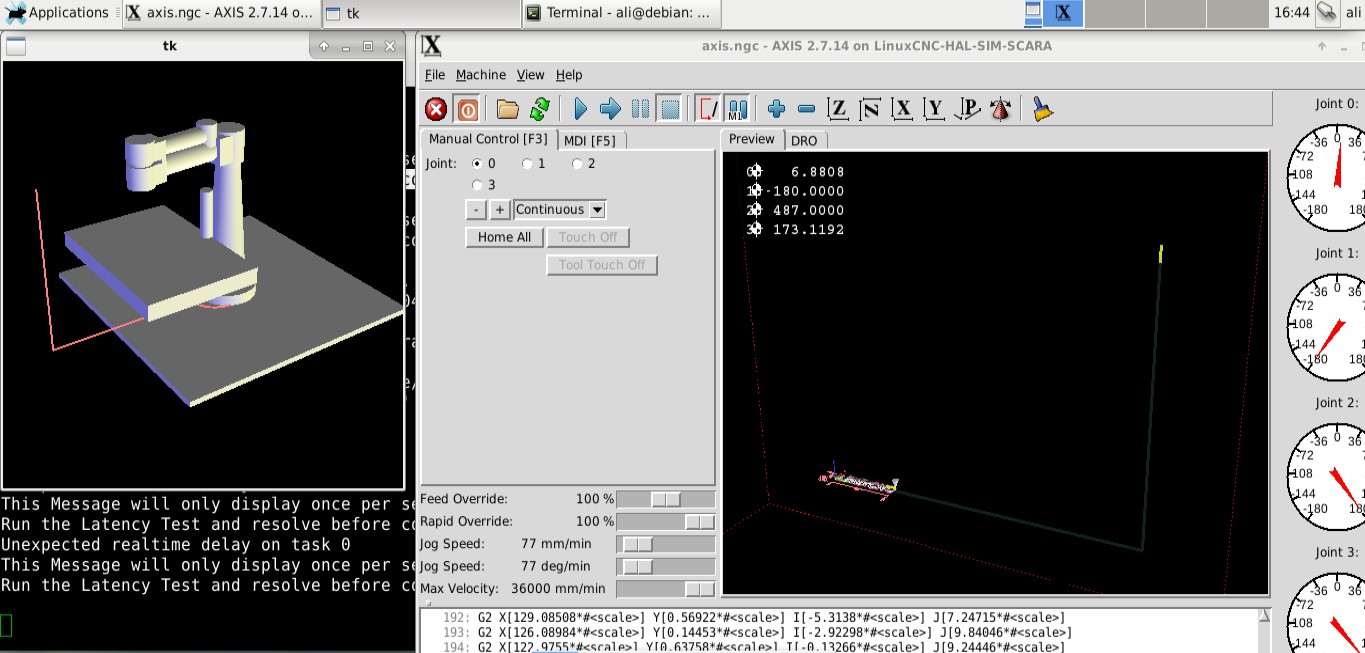Reload the current file with green arrows

pyautogui.click(x=540, y=109)
